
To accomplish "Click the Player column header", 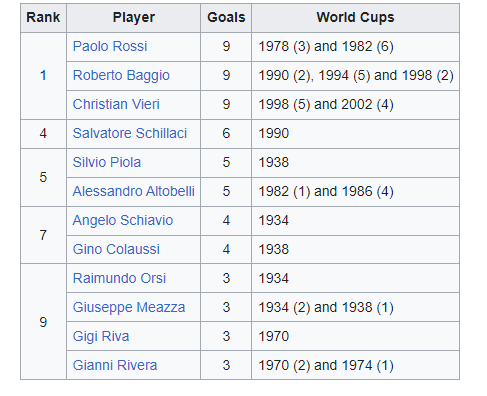I will (134, 18).
